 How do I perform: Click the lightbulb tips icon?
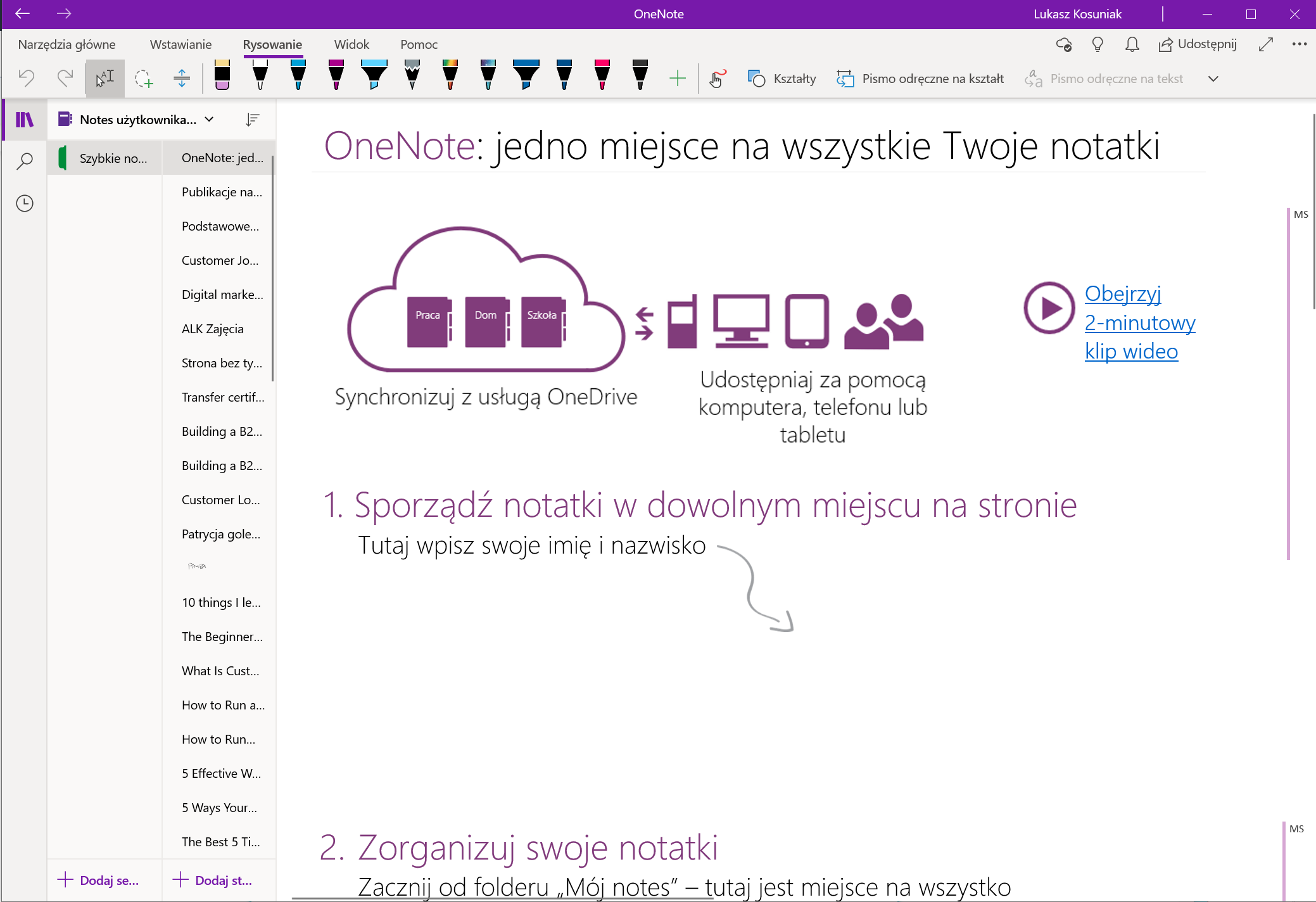click(x=1098, y=44)
